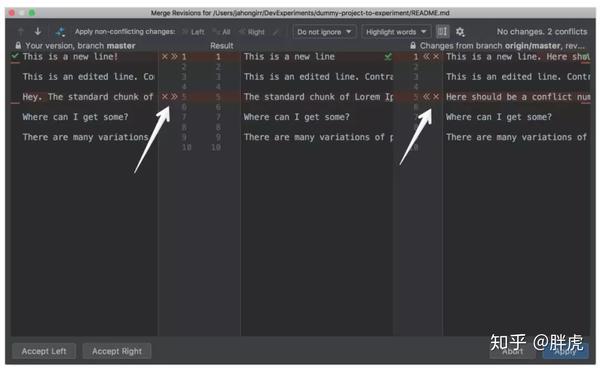Screen dimensions: 600x368
Task: Accept left change on line 1 (>>)
Action: [174, 57]
